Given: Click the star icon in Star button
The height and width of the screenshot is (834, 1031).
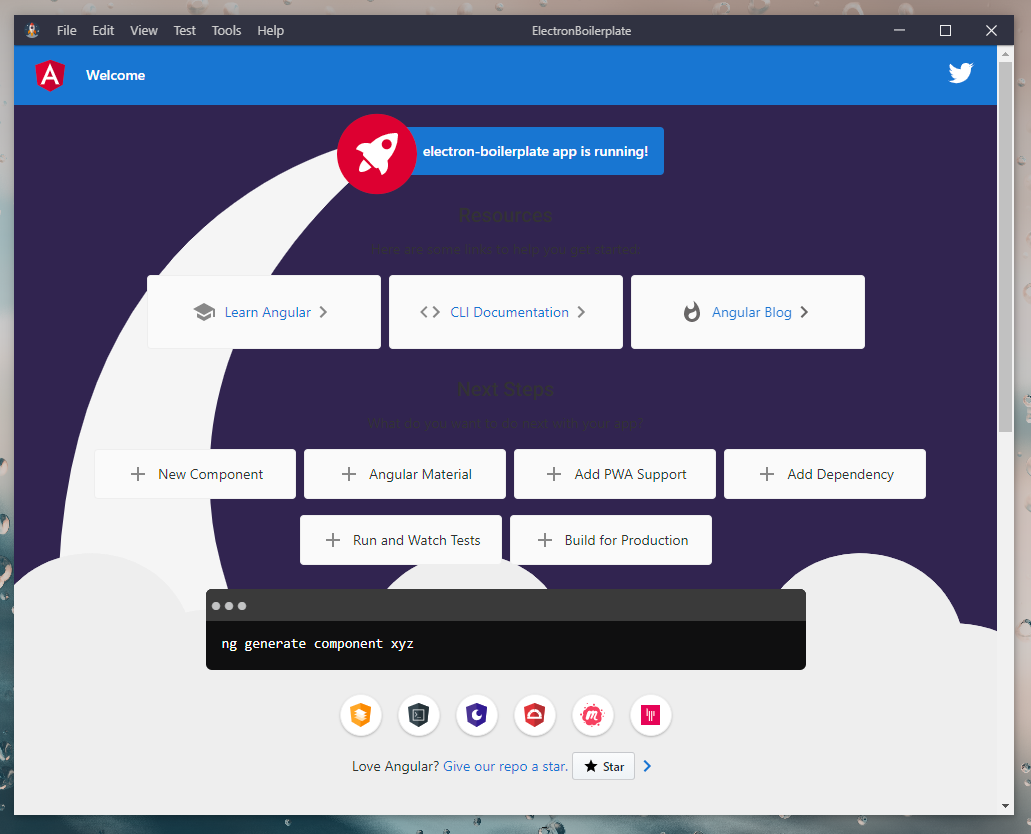Looking at the screenshot, I should point(590,766).
